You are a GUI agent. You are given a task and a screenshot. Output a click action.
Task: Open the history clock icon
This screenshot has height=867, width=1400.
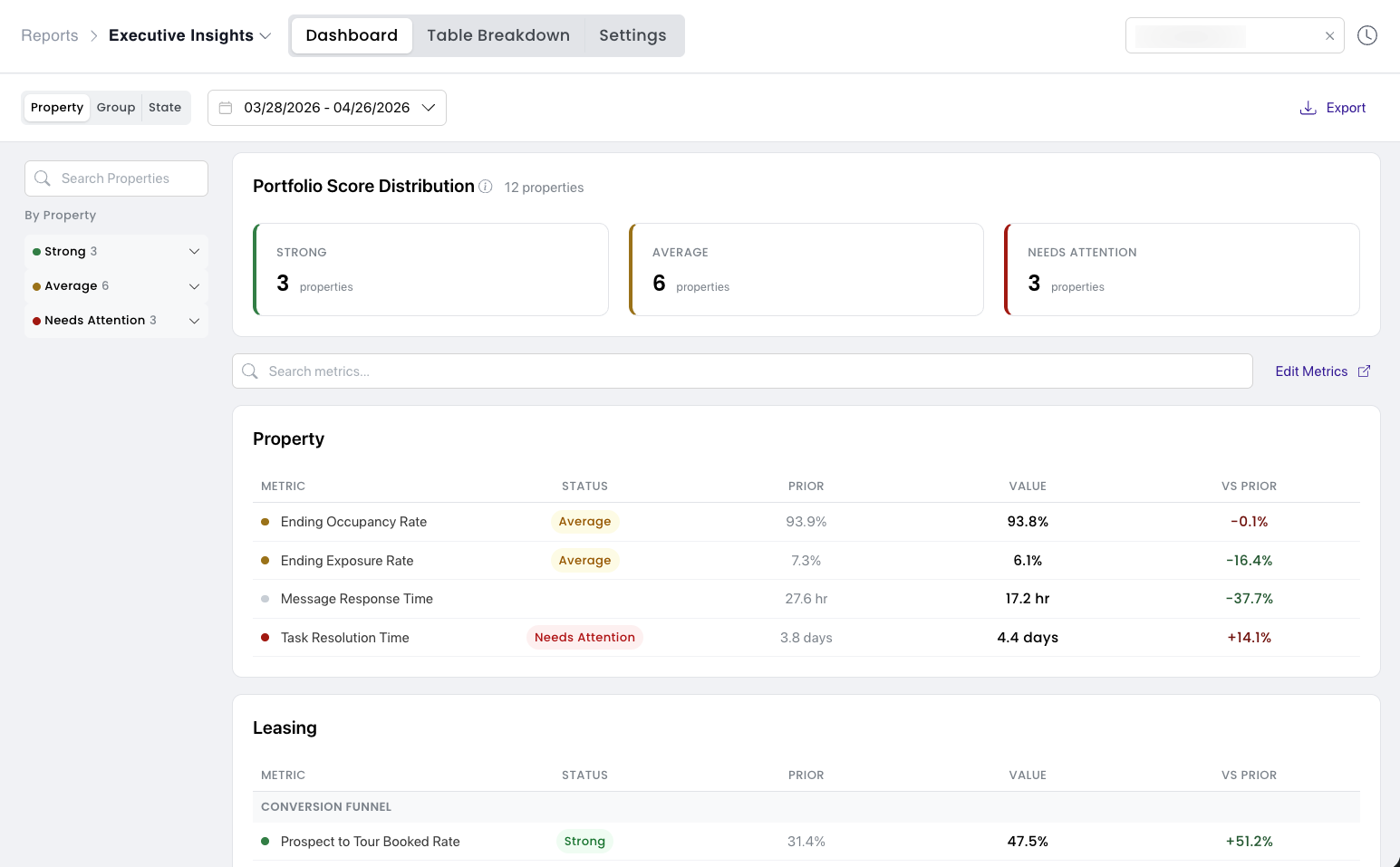(1367, 35)
